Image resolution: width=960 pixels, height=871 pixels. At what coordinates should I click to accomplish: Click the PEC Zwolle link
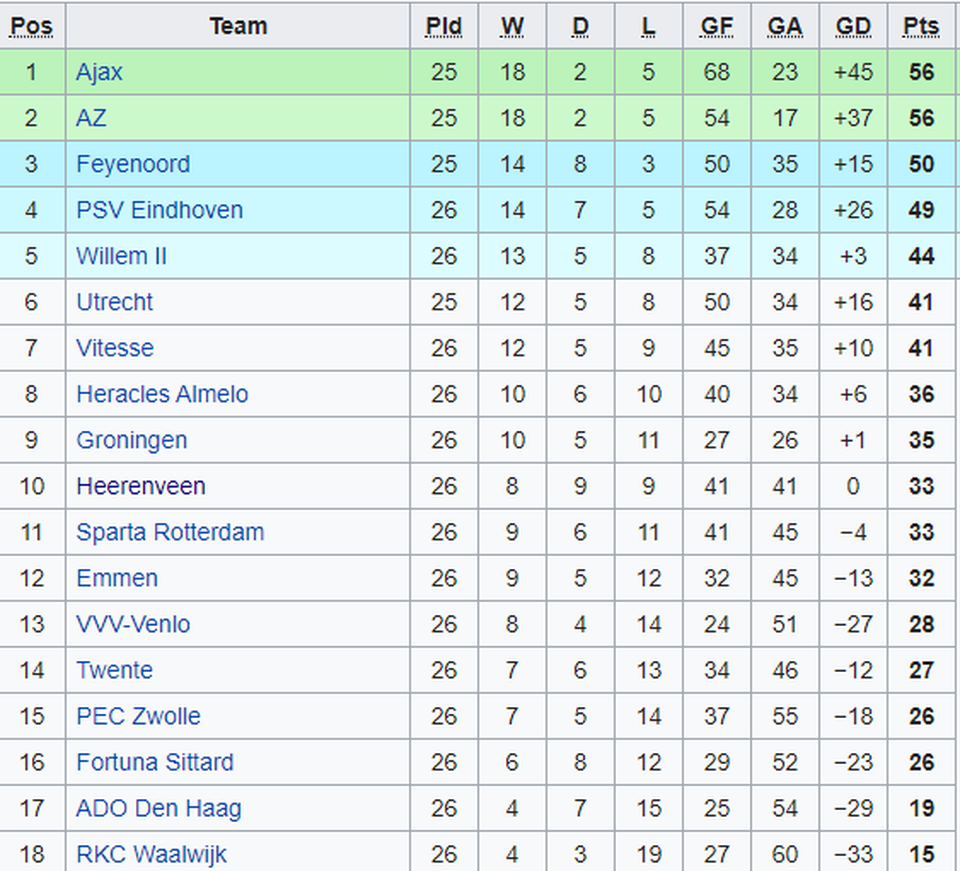coord(138,716)
